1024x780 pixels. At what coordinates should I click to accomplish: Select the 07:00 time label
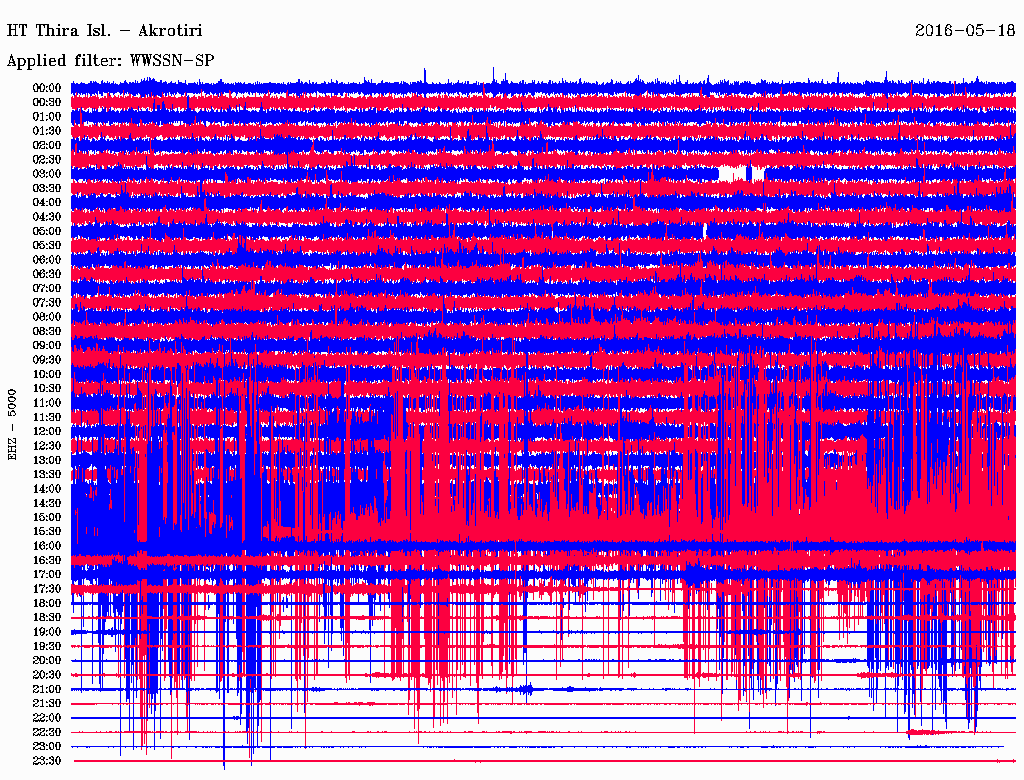point(46,288)
